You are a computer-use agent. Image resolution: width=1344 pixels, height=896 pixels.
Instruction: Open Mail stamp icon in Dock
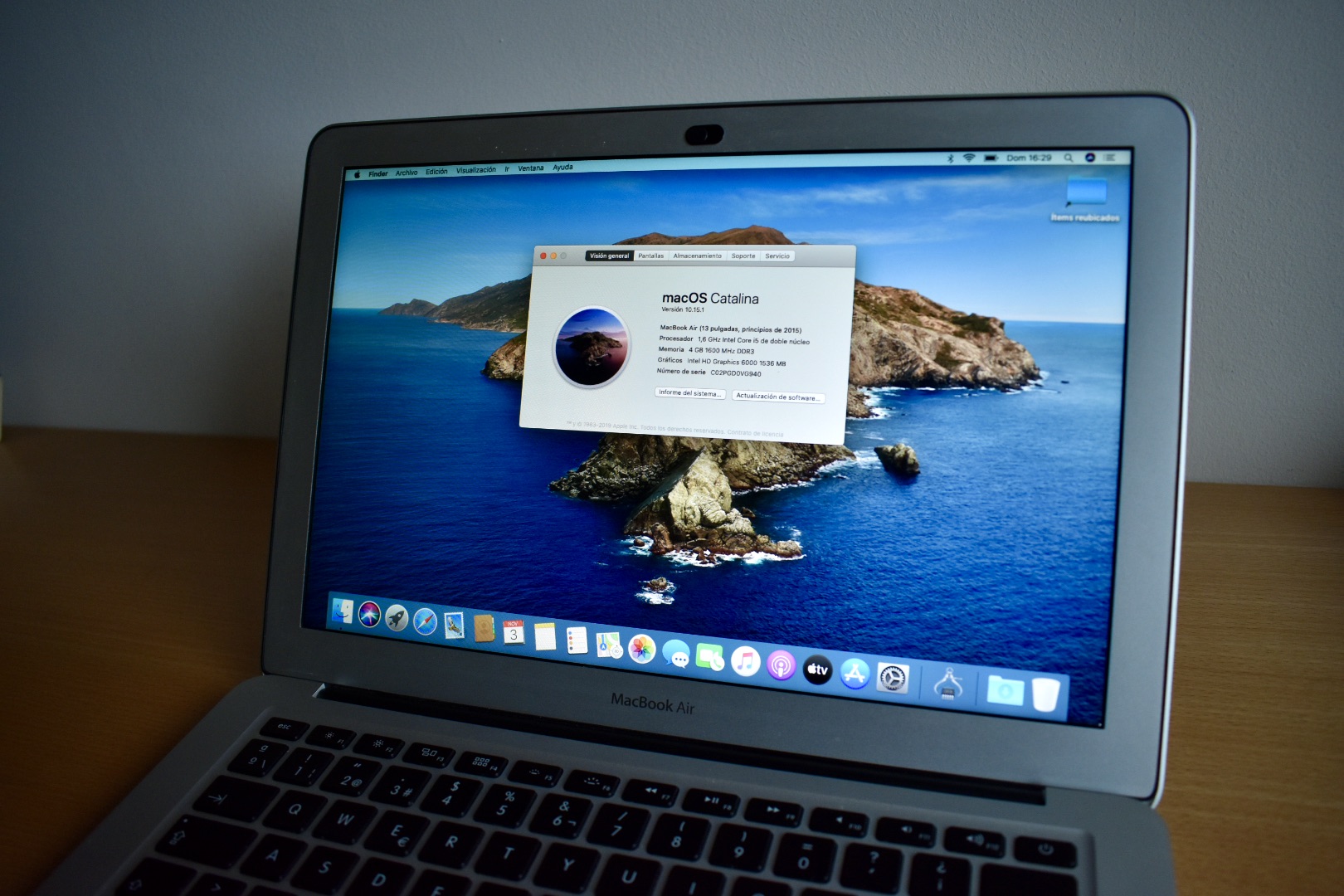[454, 625]
